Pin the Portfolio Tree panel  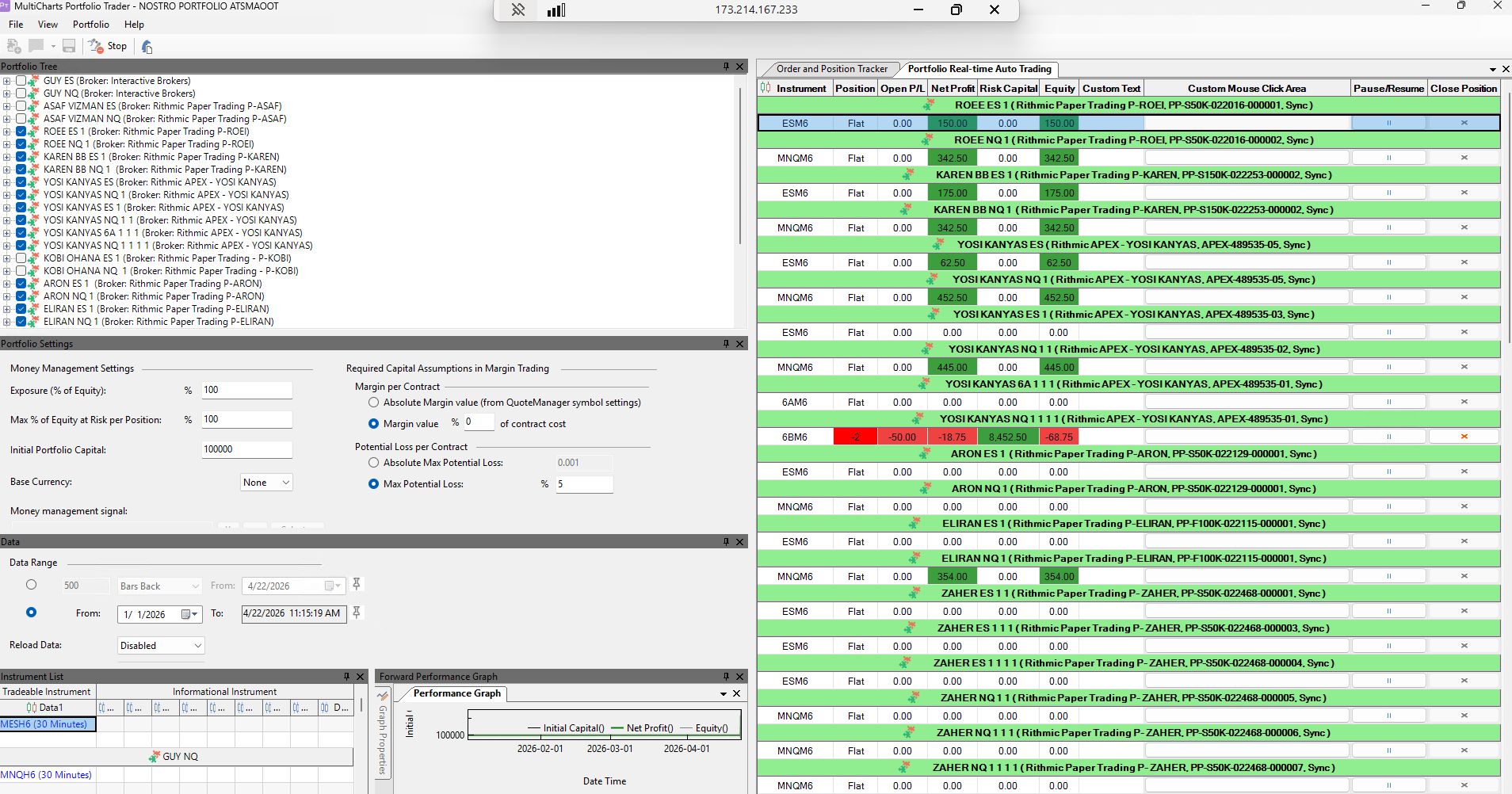pyautogui.click(x=726, y=67)
